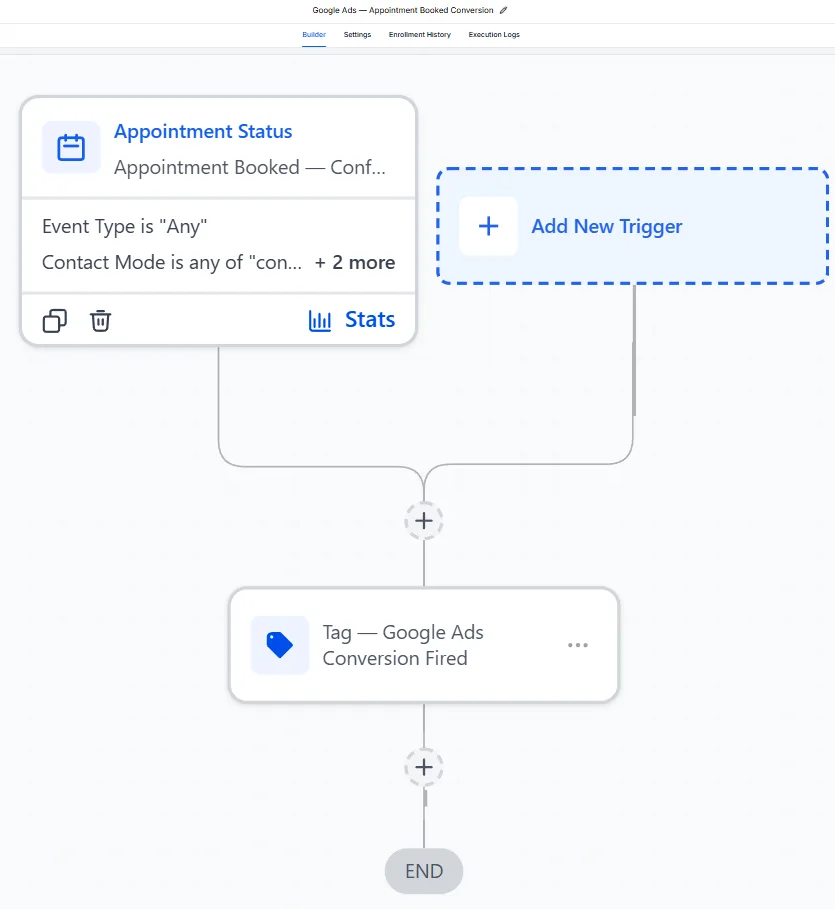Viewport: 835px width, 909px height.
Task: Open the three-dot menu on the Tag action
Action: 578,645
